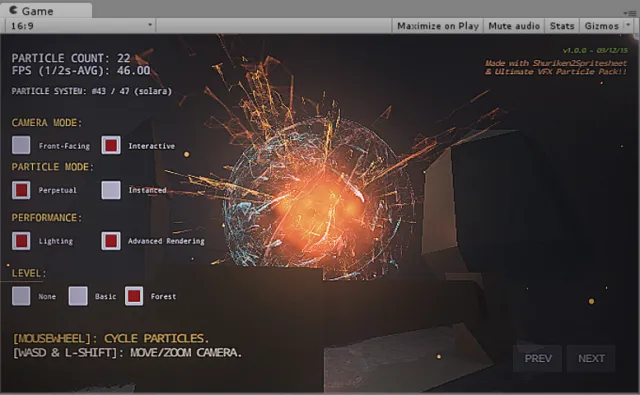Uncheck the Forest level checkbox
This screenshot has height=395, width=640.
(134, 296)
